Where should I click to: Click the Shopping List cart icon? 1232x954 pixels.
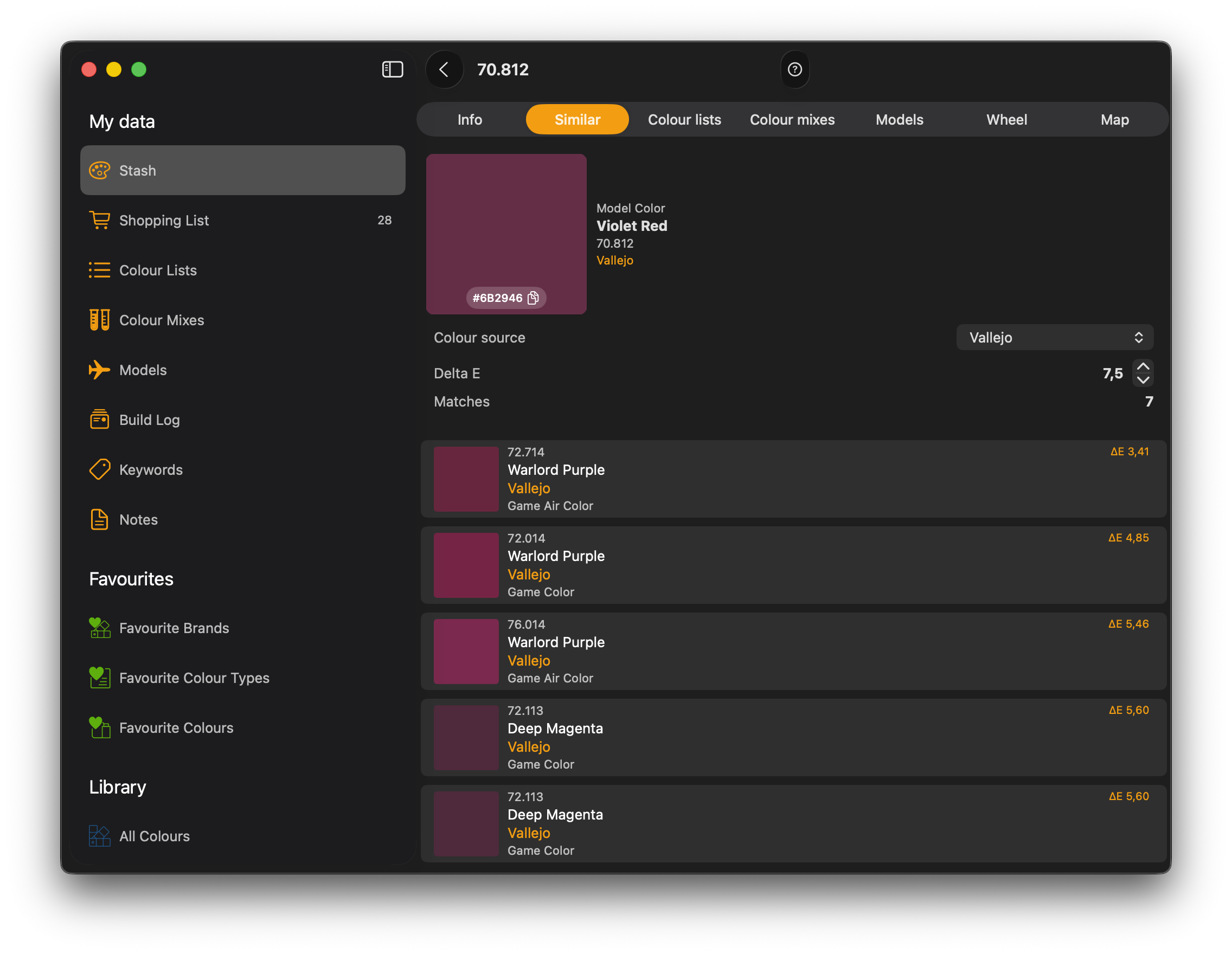point(100,220)
